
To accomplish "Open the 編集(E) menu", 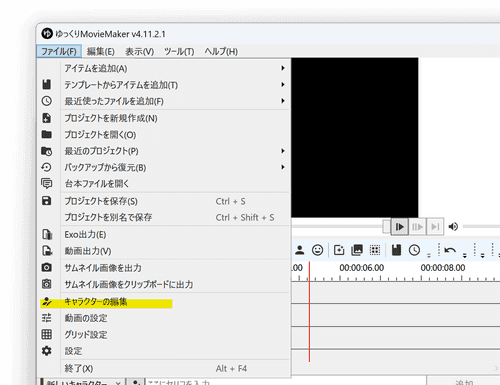I will (101, 52).
